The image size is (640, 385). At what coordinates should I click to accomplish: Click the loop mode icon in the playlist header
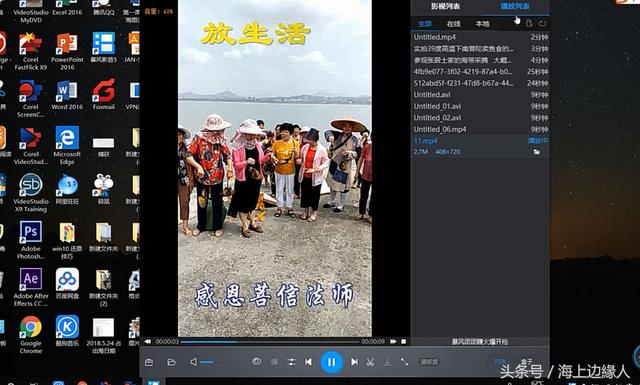[x=542, y=23]
